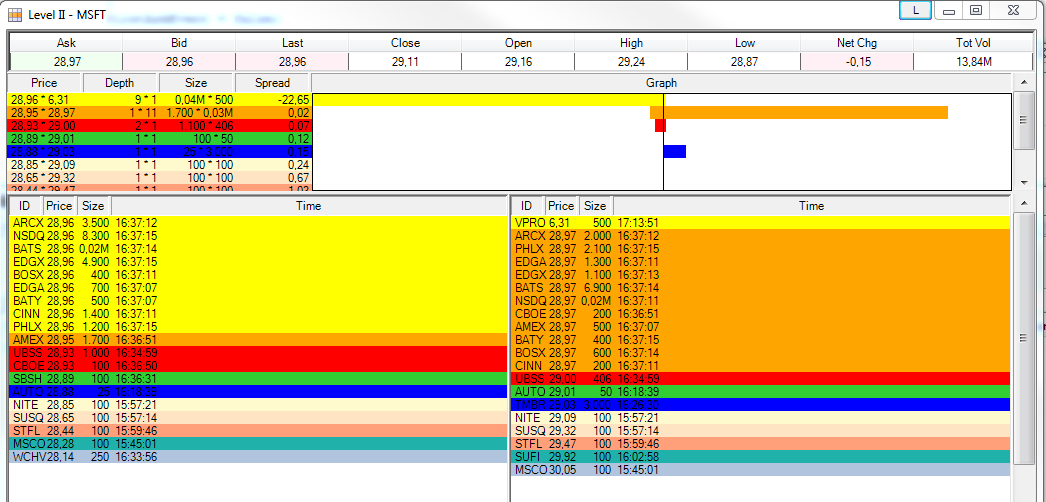Toggle the L link button in title bar

[x=915, y=10]
